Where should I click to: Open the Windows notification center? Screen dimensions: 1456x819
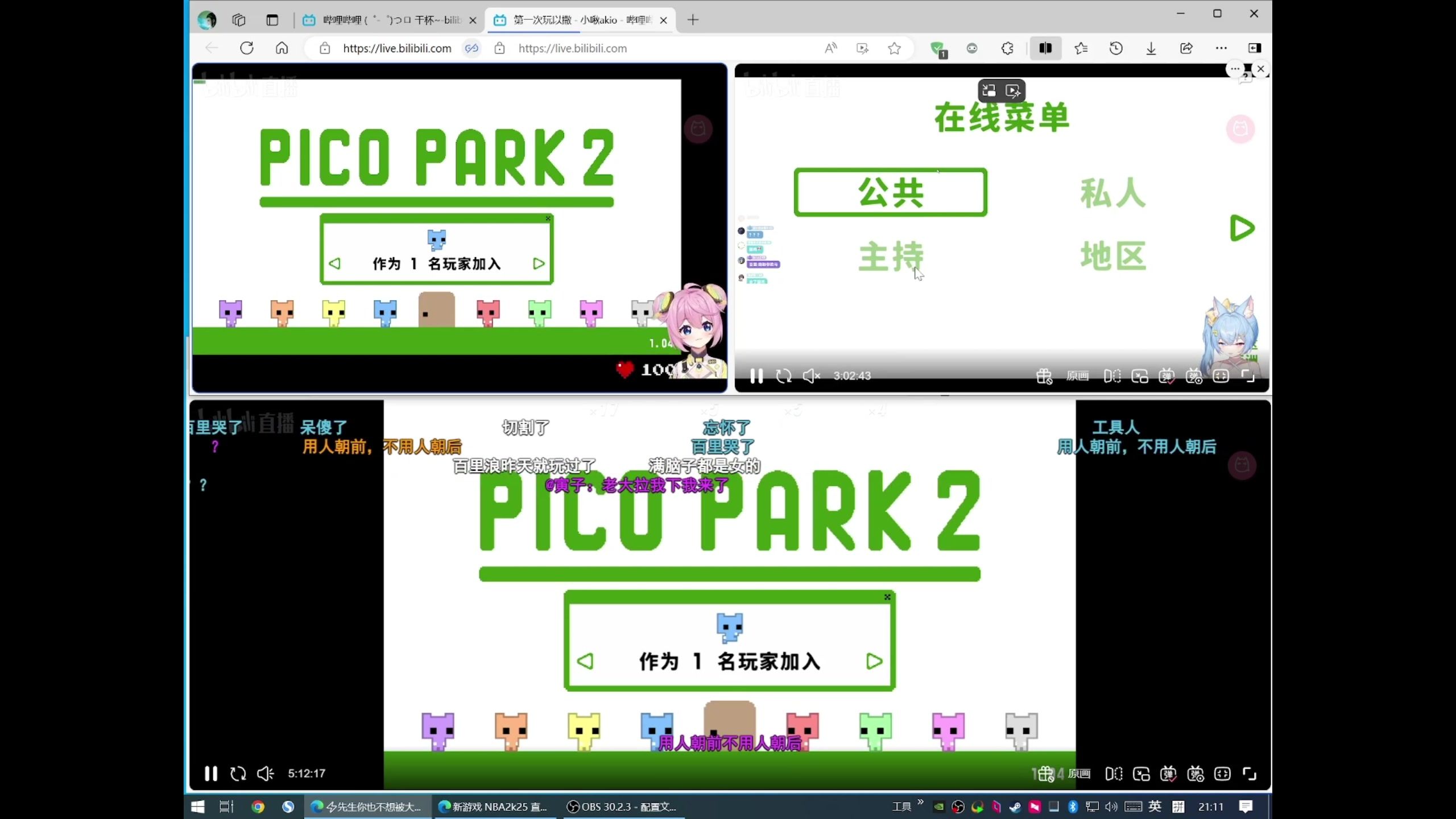pyautogui.click(x=1246, y=806)
